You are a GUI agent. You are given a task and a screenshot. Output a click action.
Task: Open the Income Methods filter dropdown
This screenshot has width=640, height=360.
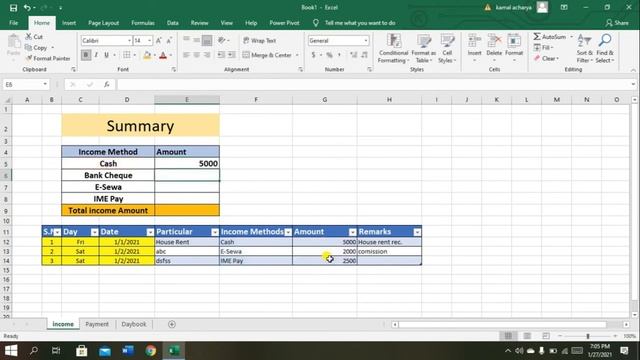[x=288, y=232]
